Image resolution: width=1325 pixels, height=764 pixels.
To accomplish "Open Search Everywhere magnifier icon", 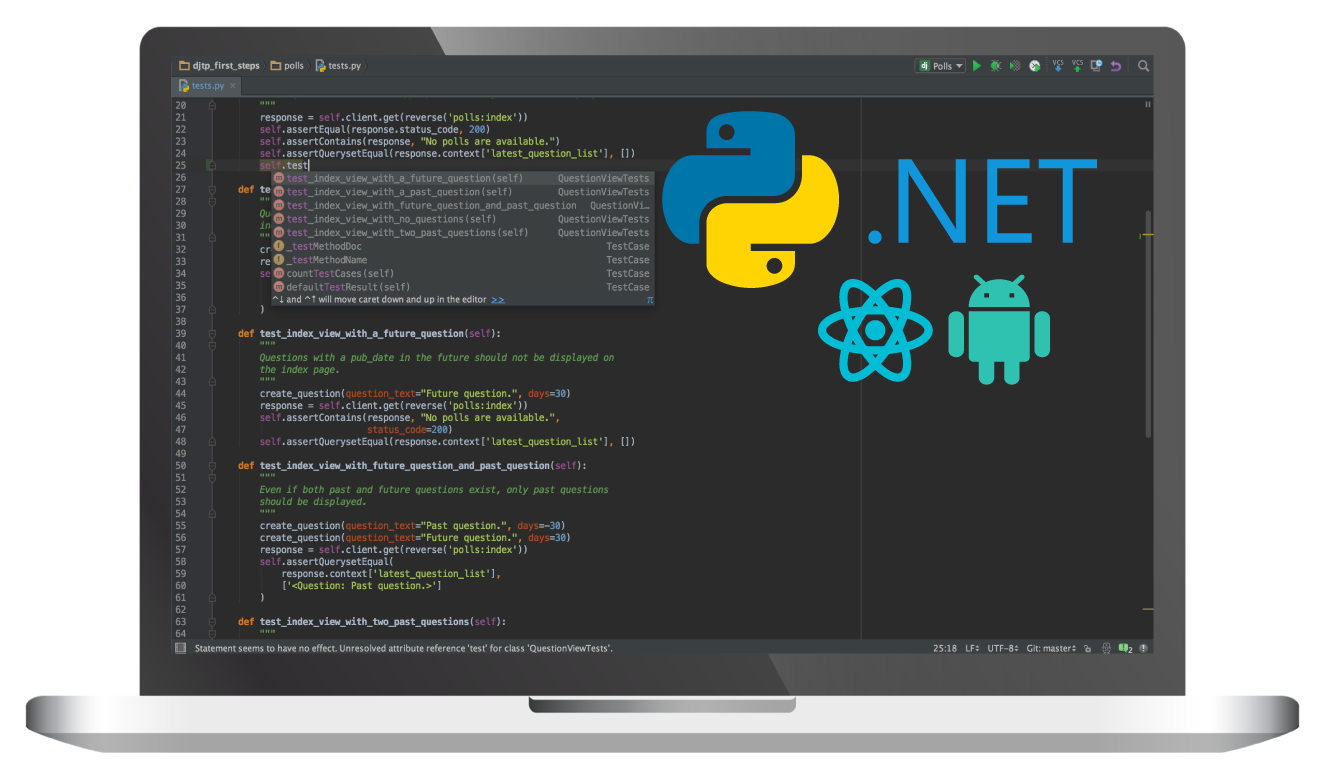I will [1143, 66].
